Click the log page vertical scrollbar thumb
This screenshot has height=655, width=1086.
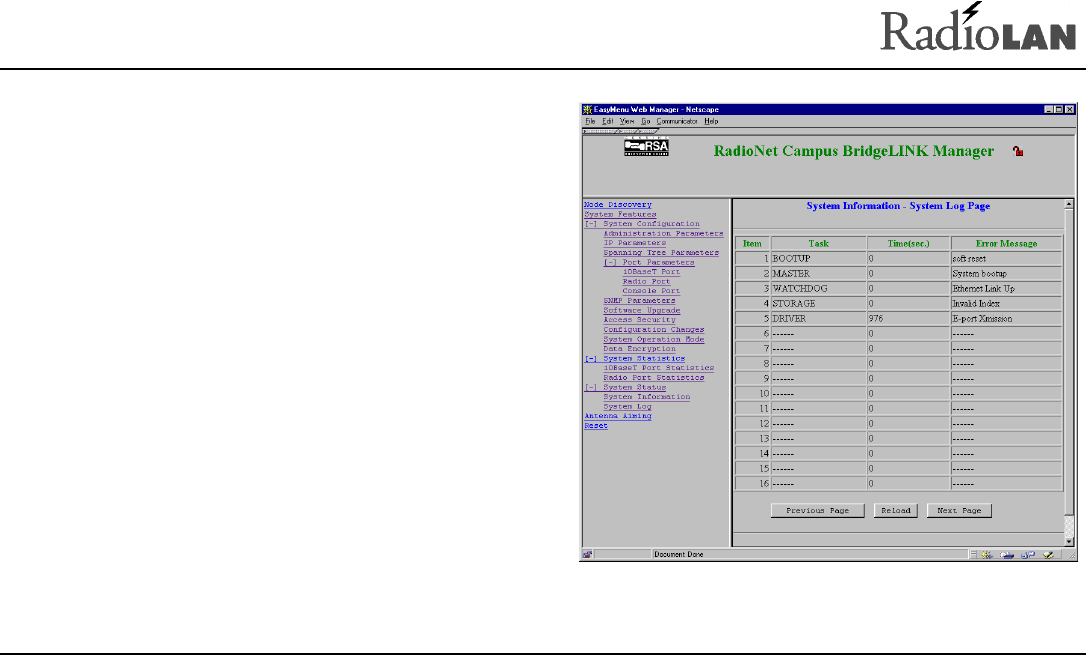point(1069,364)
